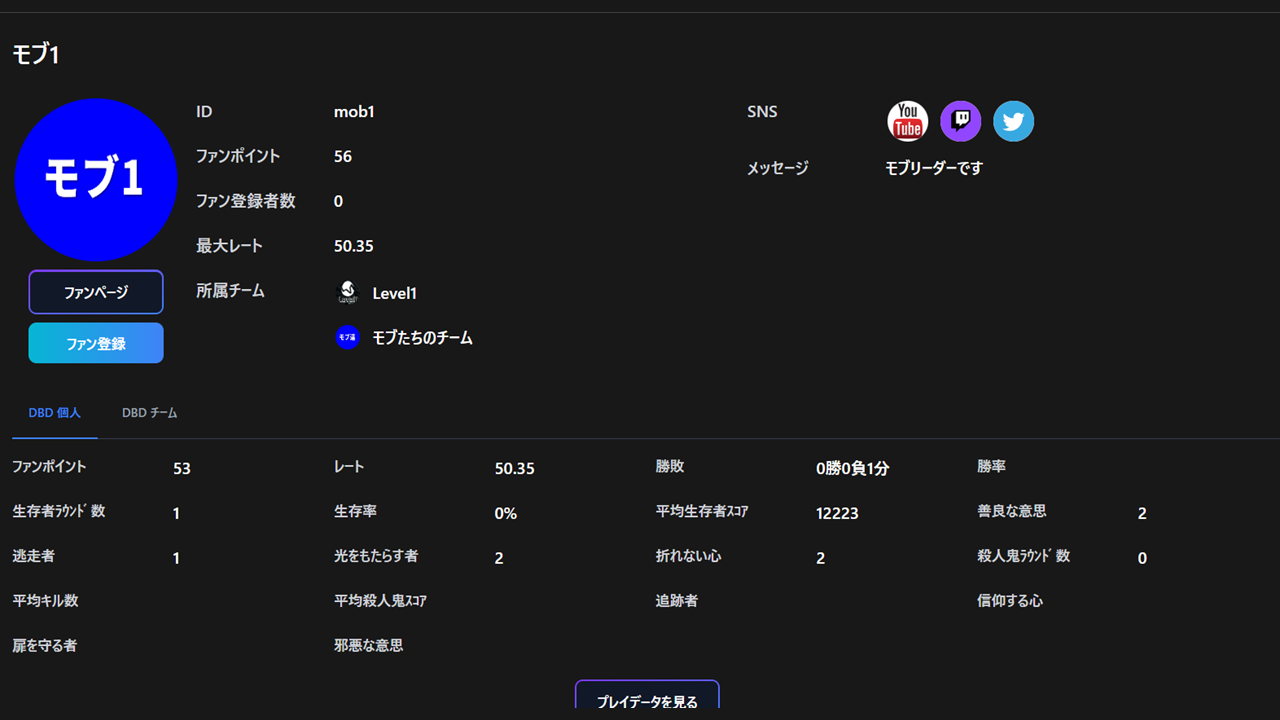This screenshot has width=1280, height=720.
Task: Select the blue モブ1 profile avatar
Action: pyautogui.click(x=96, y=179)
